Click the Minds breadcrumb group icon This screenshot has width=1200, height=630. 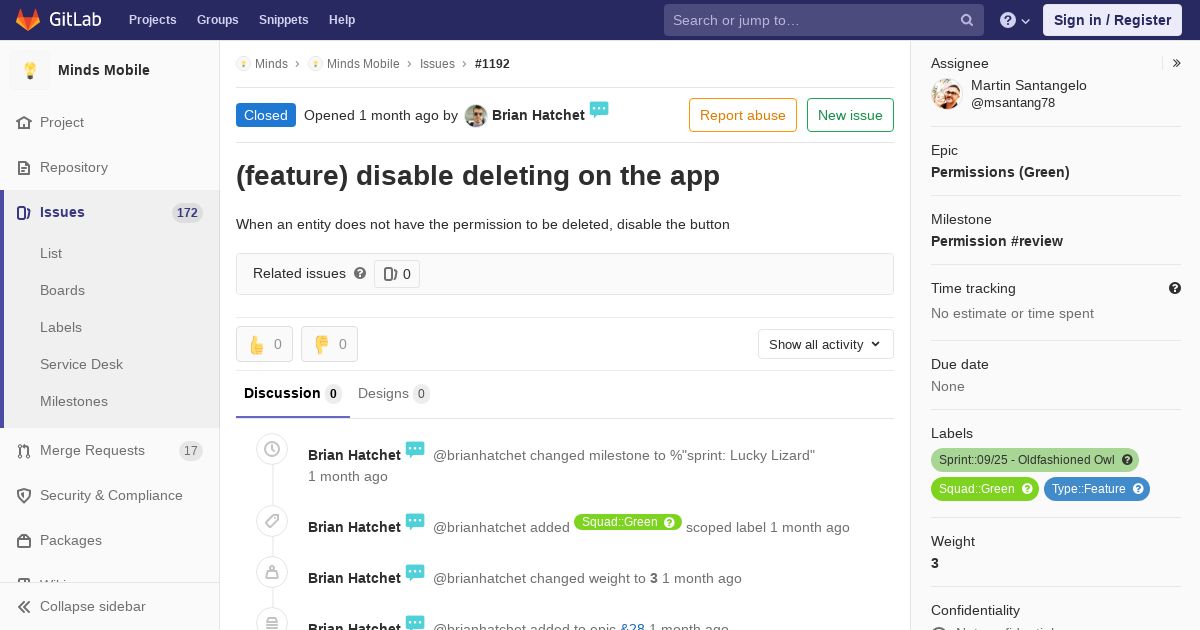243,63
